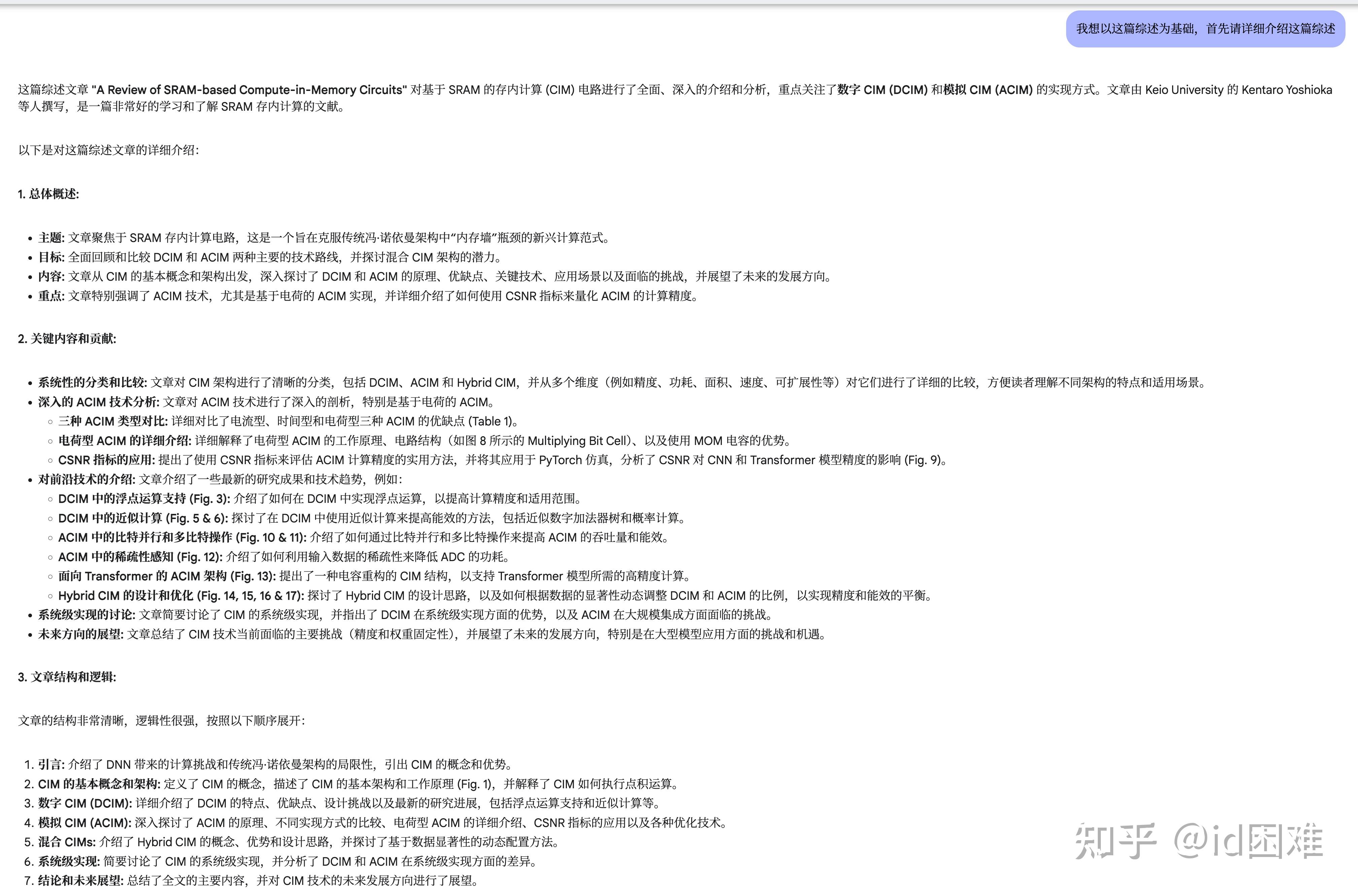Click the '3. 文章结构和逻辑' section heading

tap(67, 677)
